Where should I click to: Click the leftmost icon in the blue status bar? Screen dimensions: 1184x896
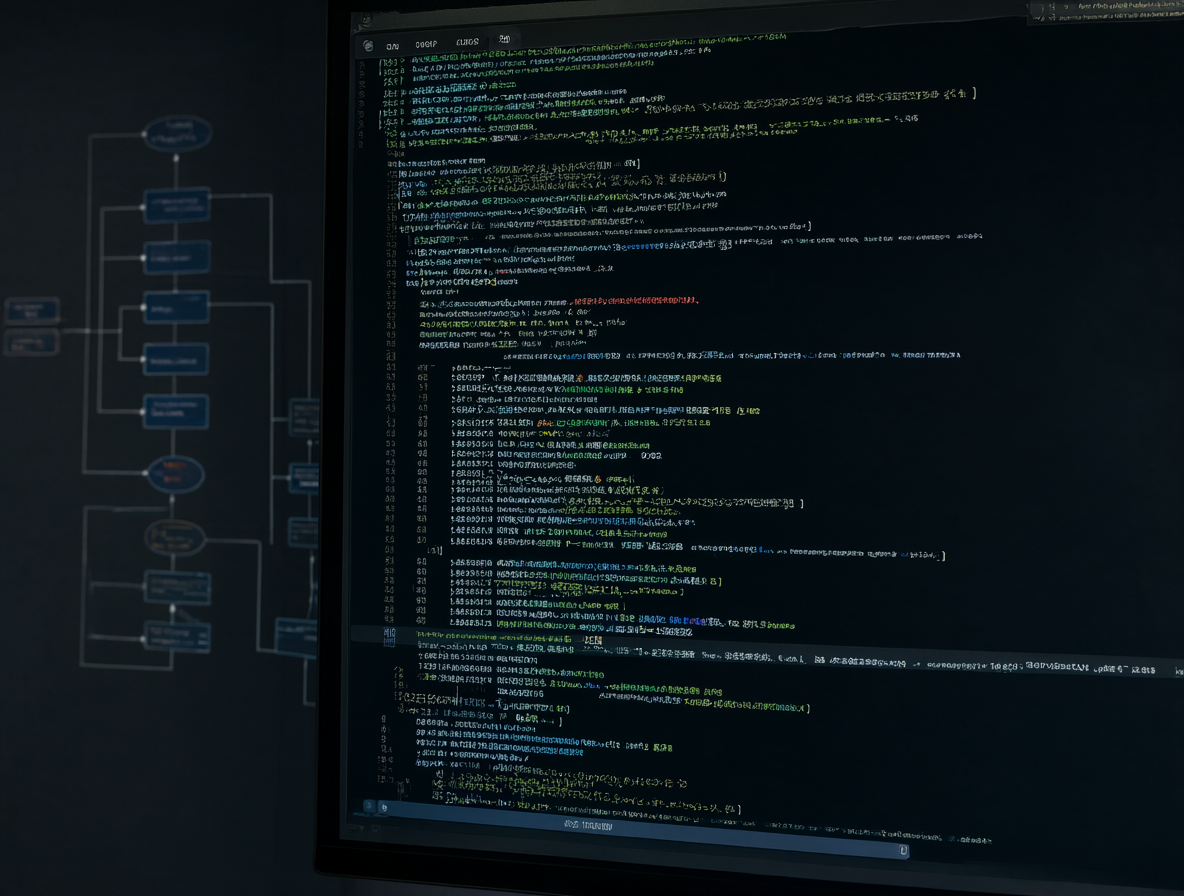pos(368,806)
